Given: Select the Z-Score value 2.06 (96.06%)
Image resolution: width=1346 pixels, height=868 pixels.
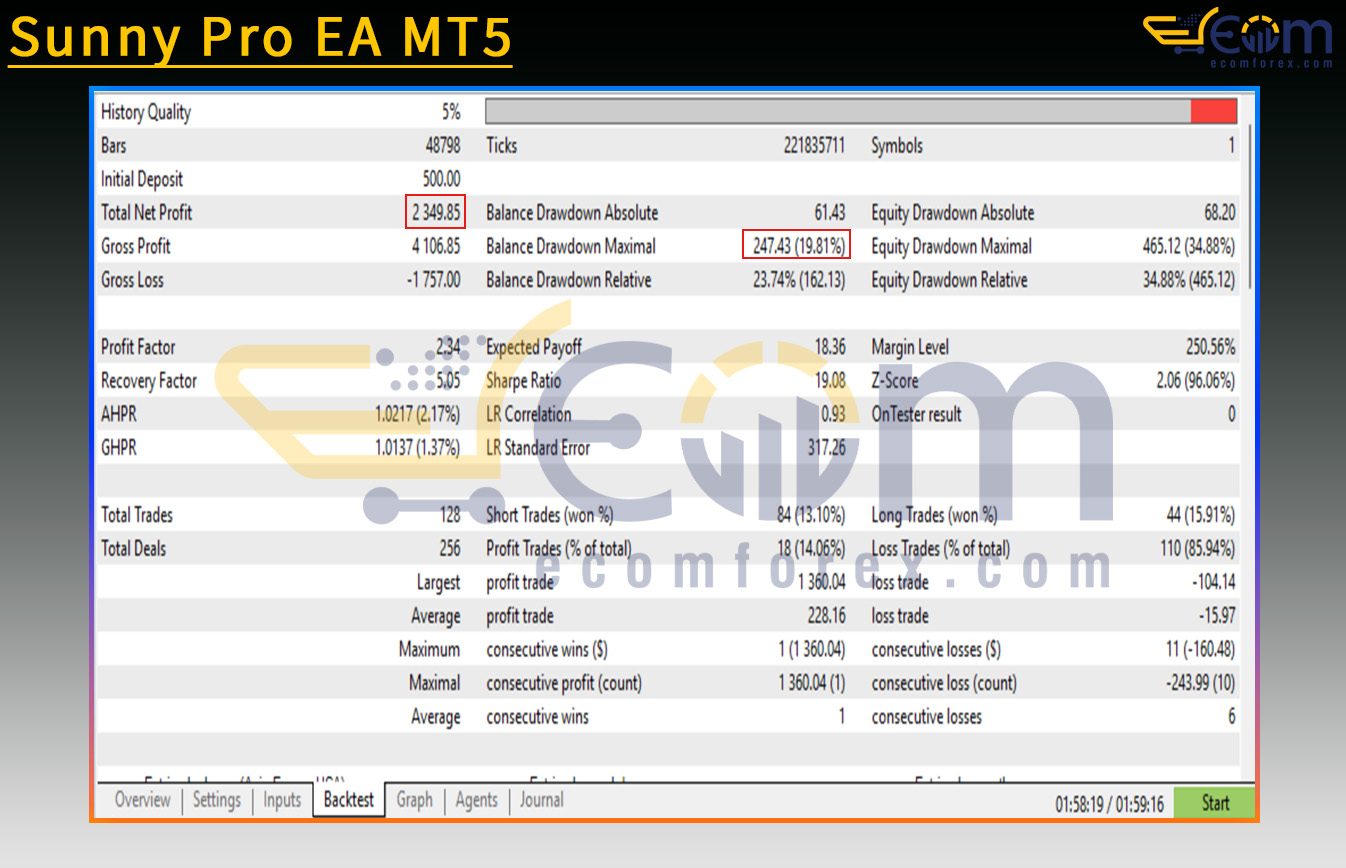Looking at the screenshot, I should coord(1195,381).
